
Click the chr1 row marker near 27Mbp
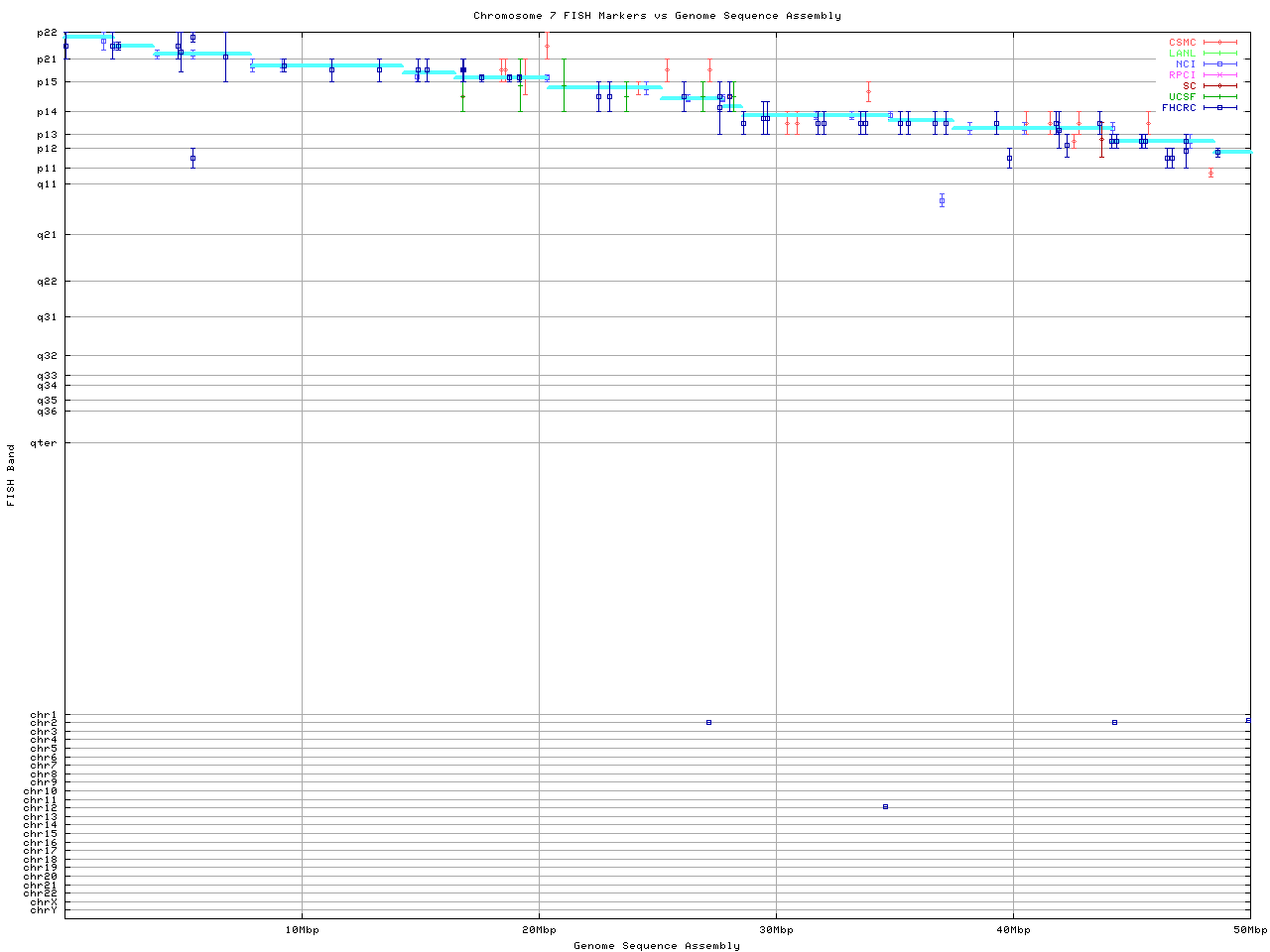pyautogui.click(x=708, y=722)
